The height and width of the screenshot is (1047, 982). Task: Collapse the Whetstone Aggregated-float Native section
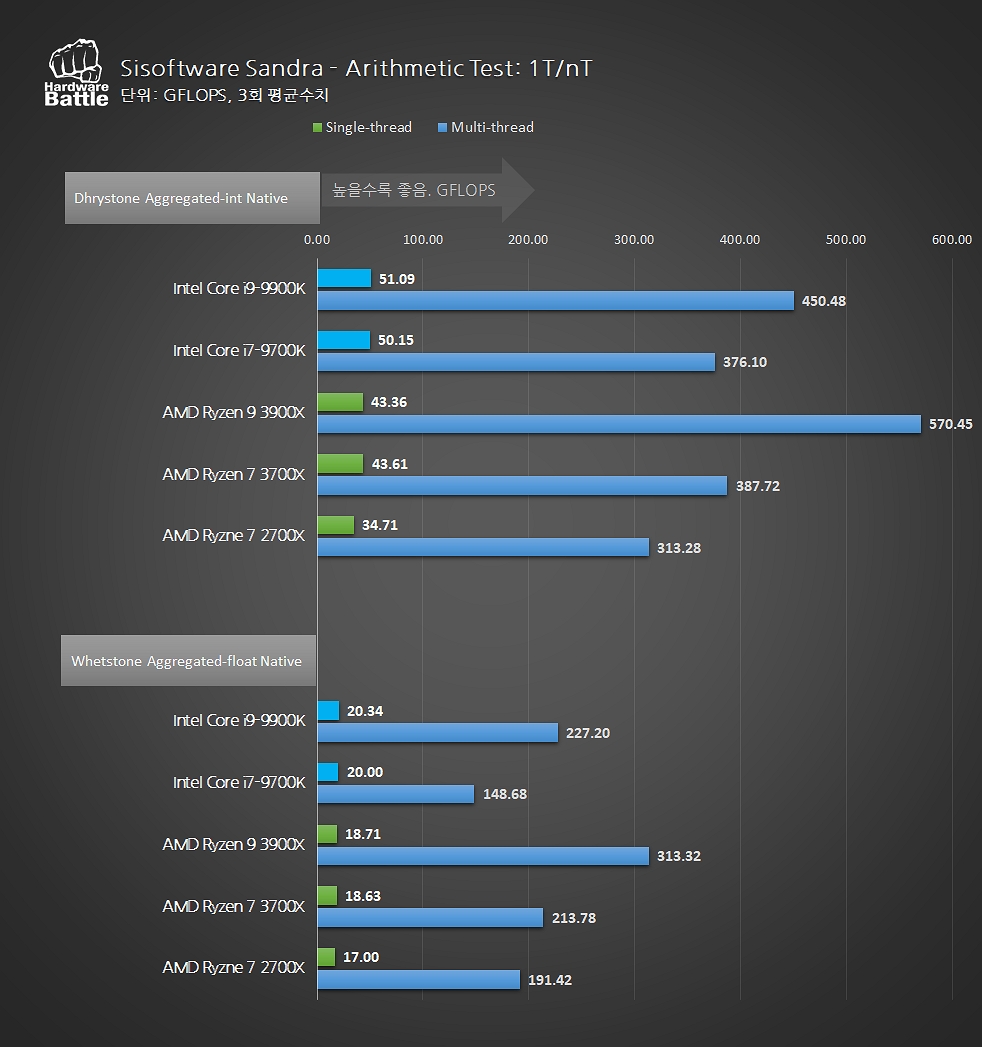[187, 660]
